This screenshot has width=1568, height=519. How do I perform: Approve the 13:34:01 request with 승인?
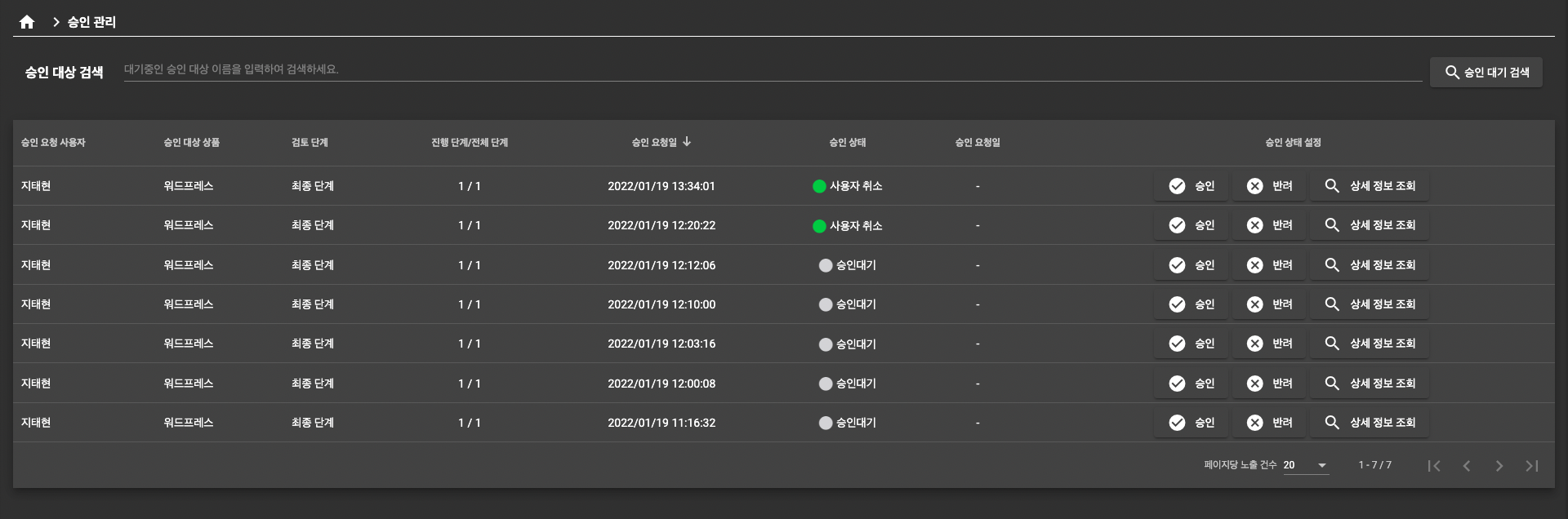(1192, 186)
